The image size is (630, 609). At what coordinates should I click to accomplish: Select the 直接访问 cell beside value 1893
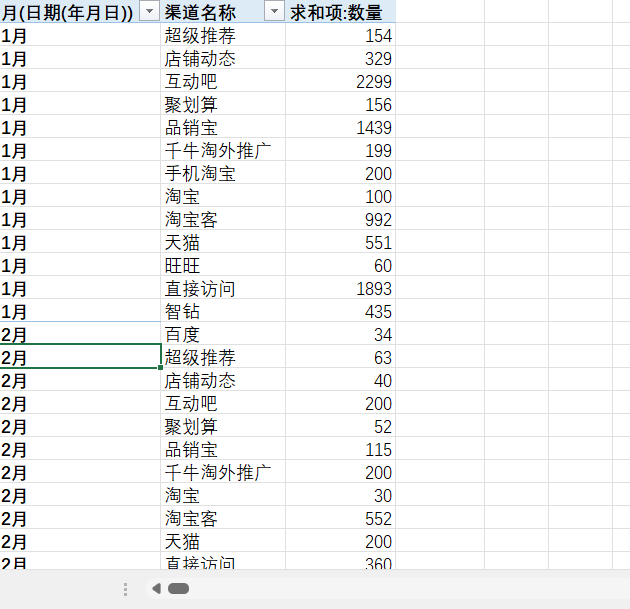(x=223, y=288)
